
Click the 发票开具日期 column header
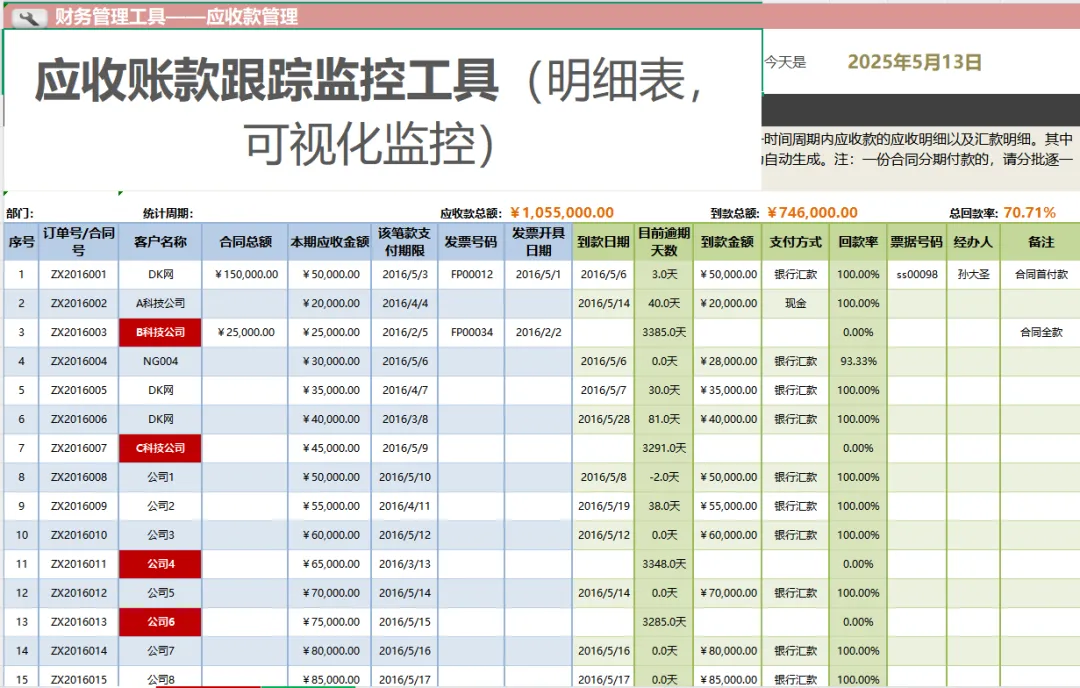coord(538,242)
